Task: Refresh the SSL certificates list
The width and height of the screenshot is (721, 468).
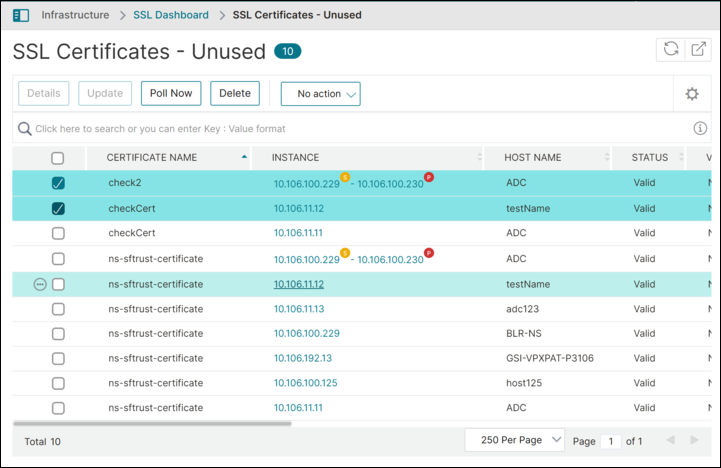Action: [x=671, y=49]
